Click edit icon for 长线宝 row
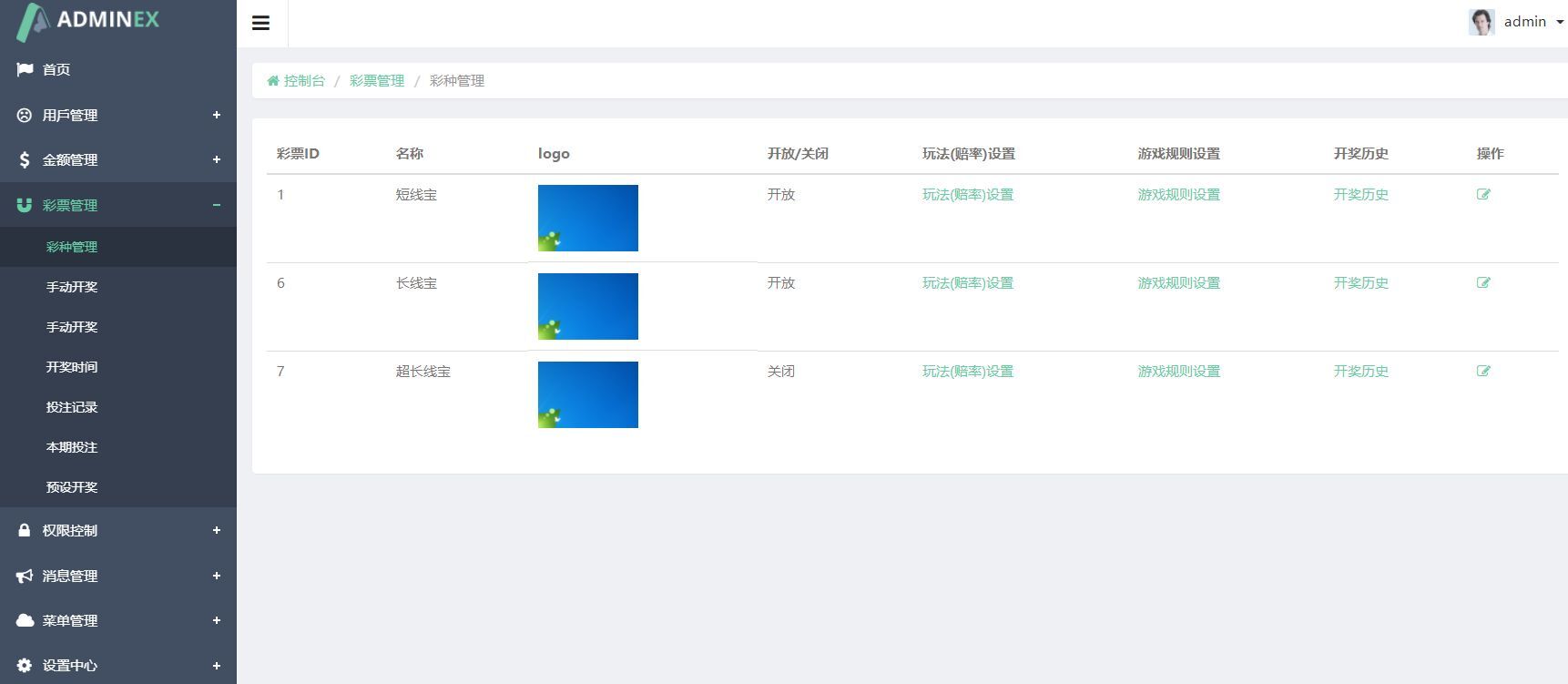Image resolution: width=1568 pixels, height=684 pixels. click(1483, 282)
